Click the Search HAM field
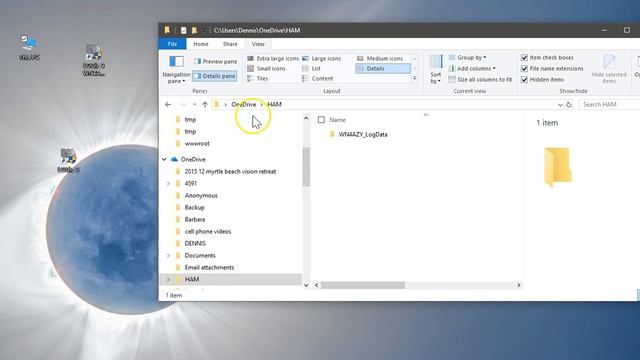Viewport: 640px width, 360px height. 610,104
